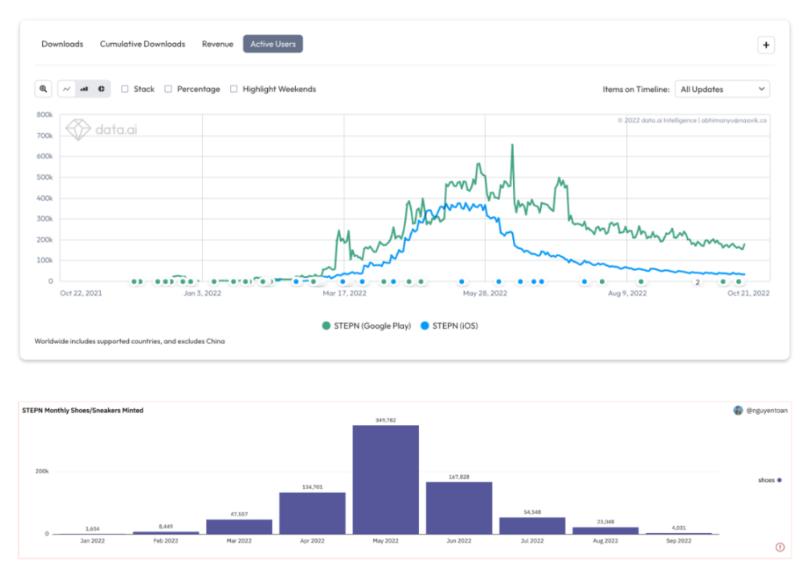Click the '4,031' value label

[679, 528]
